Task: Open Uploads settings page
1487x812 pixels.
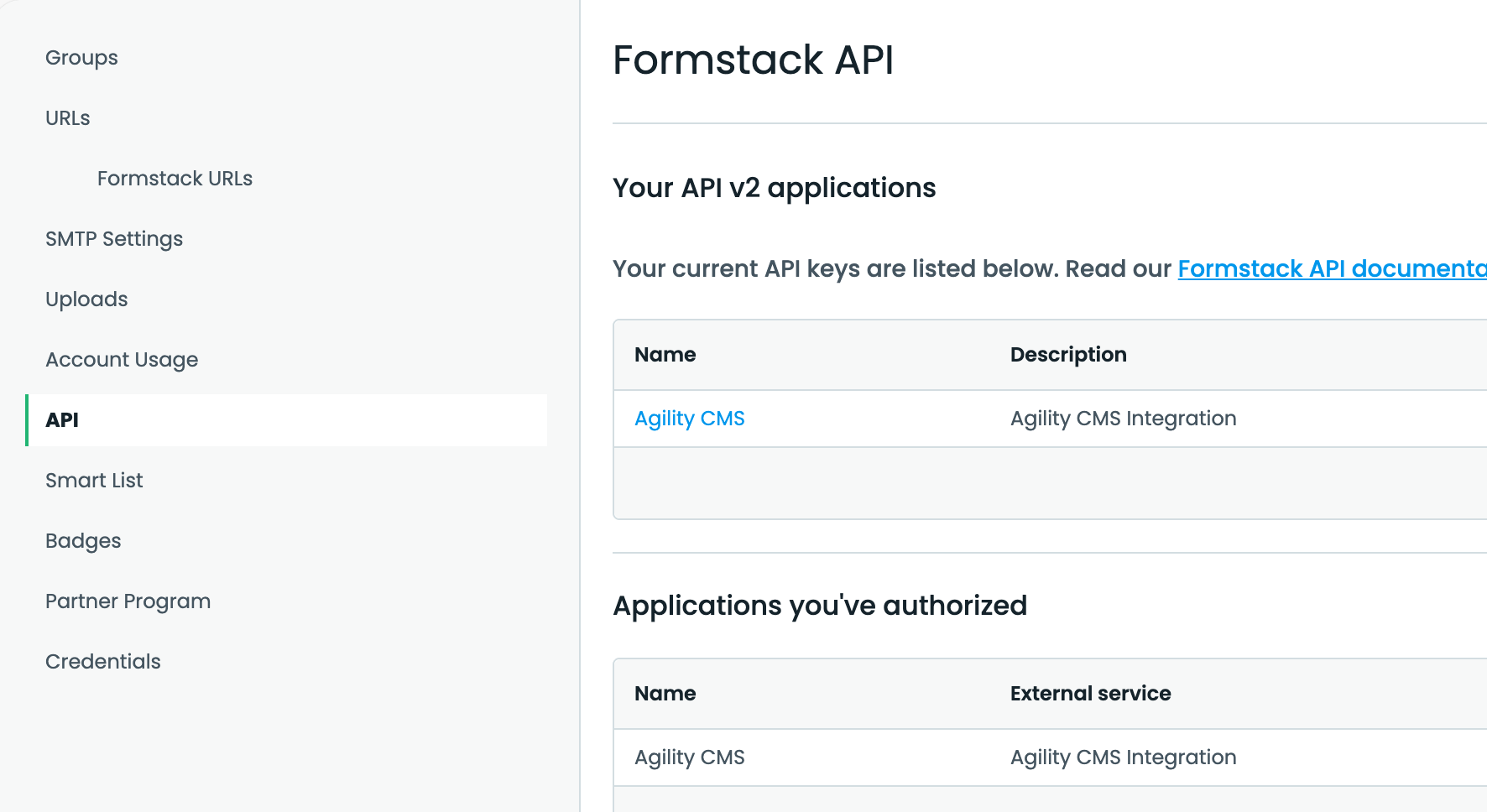Action: (86, 299)
